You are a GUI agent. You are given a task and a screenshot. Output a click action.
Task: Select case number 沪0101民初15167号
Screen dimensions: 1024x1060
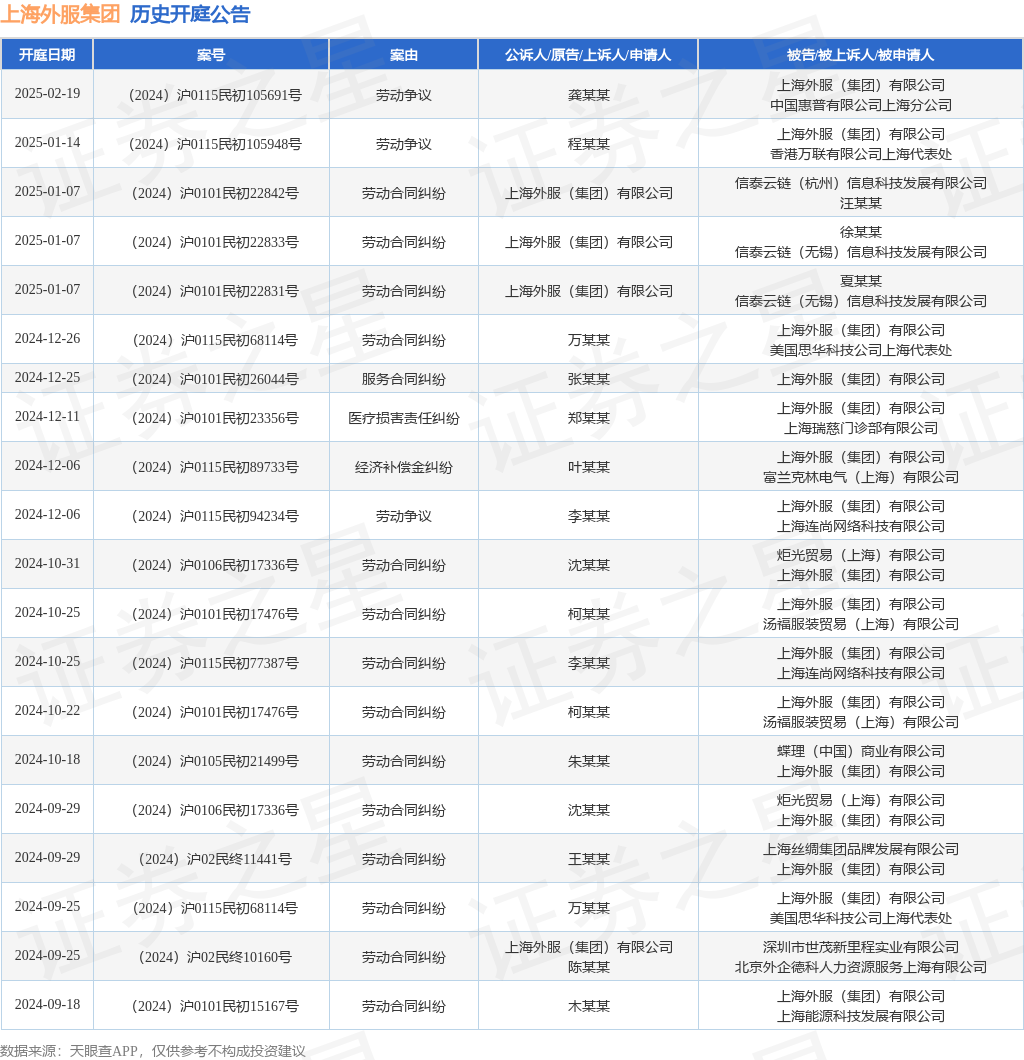pos(239,1007)
